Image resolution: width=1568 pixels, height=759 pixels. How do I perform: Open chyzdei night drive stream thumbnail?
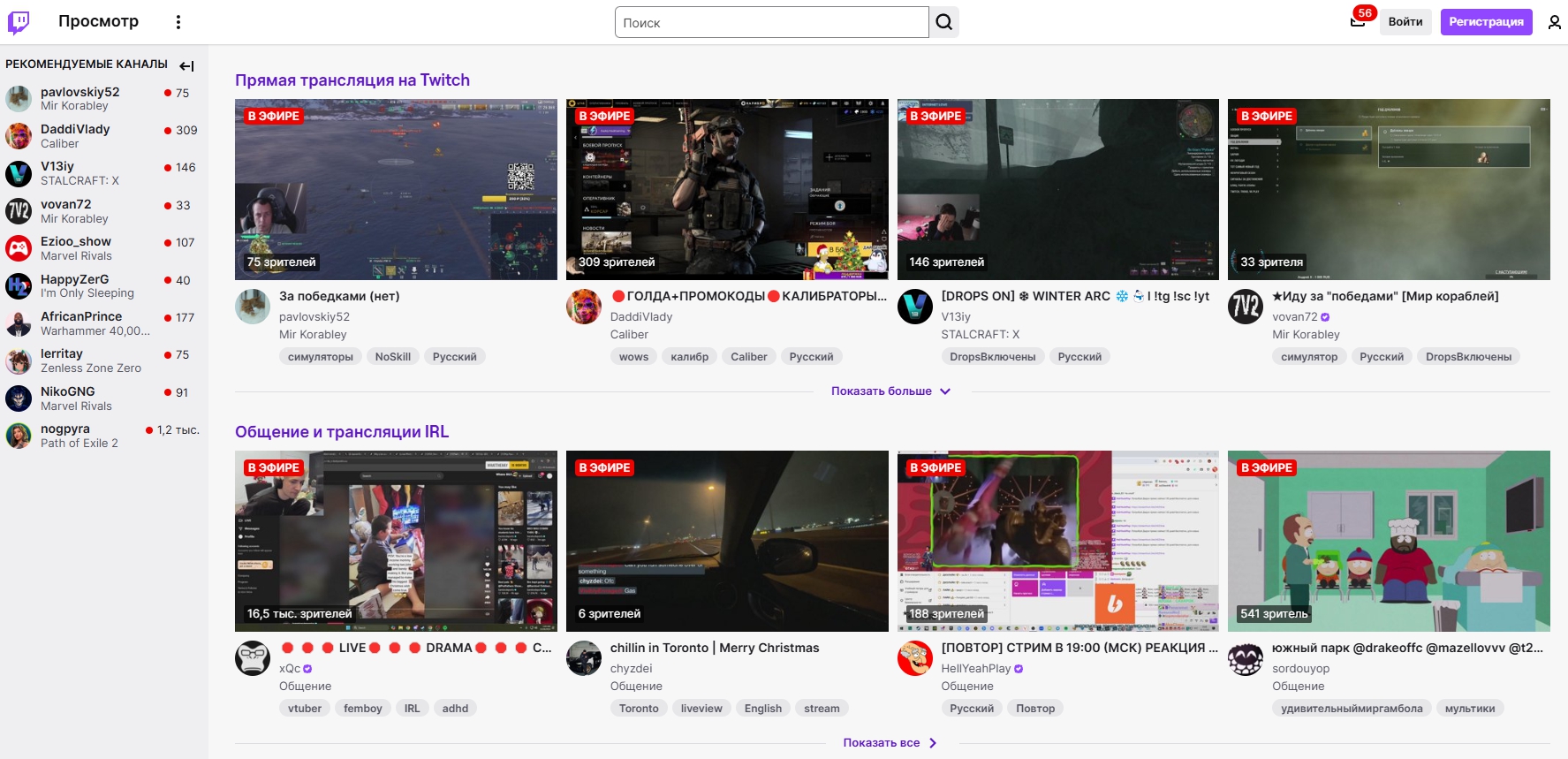click(x=727, y=541)
